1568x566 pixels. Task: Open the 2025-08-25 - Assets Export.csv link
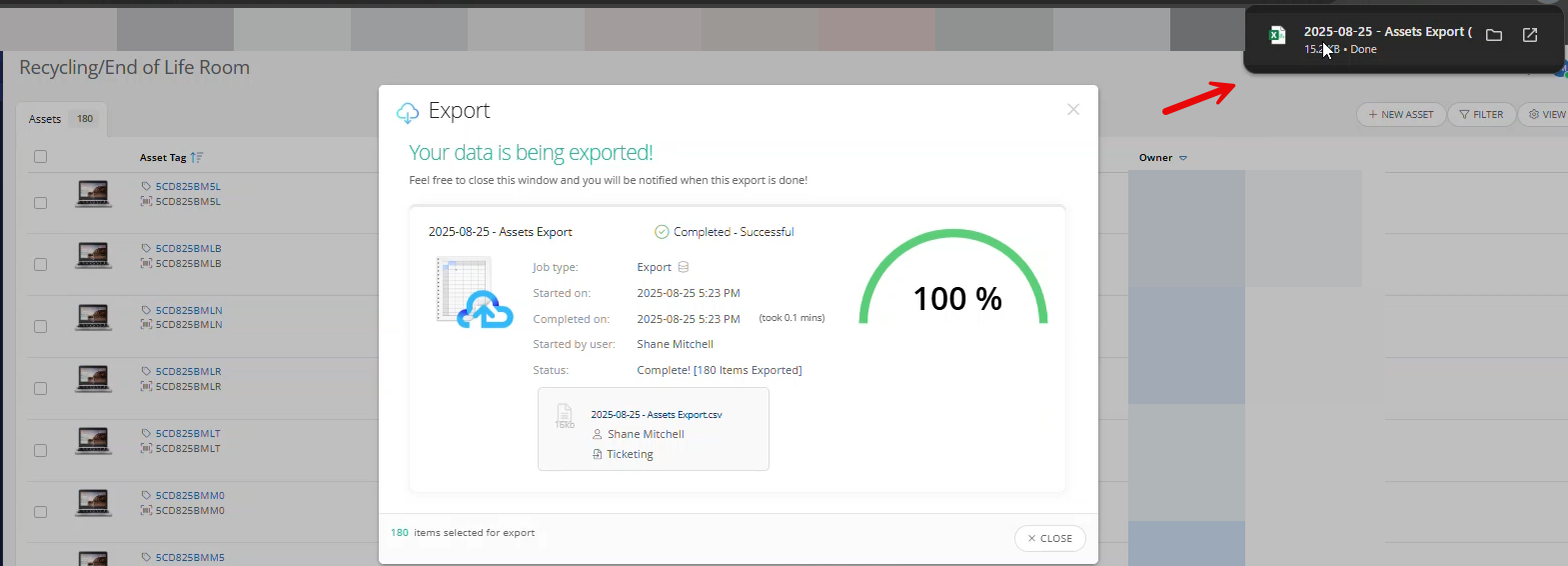click(x=656, y=414)
